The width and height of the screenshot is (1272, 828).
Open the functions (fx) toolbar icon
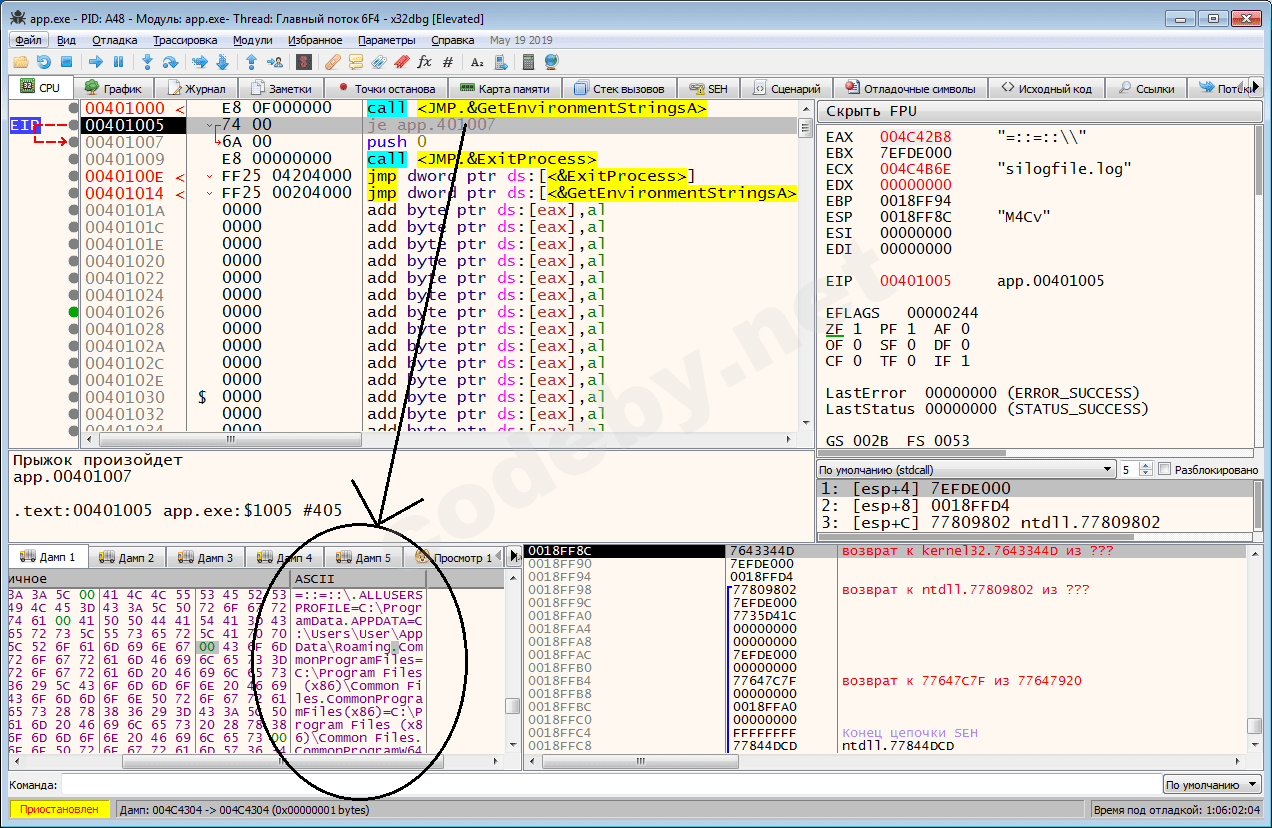(424, 62)
